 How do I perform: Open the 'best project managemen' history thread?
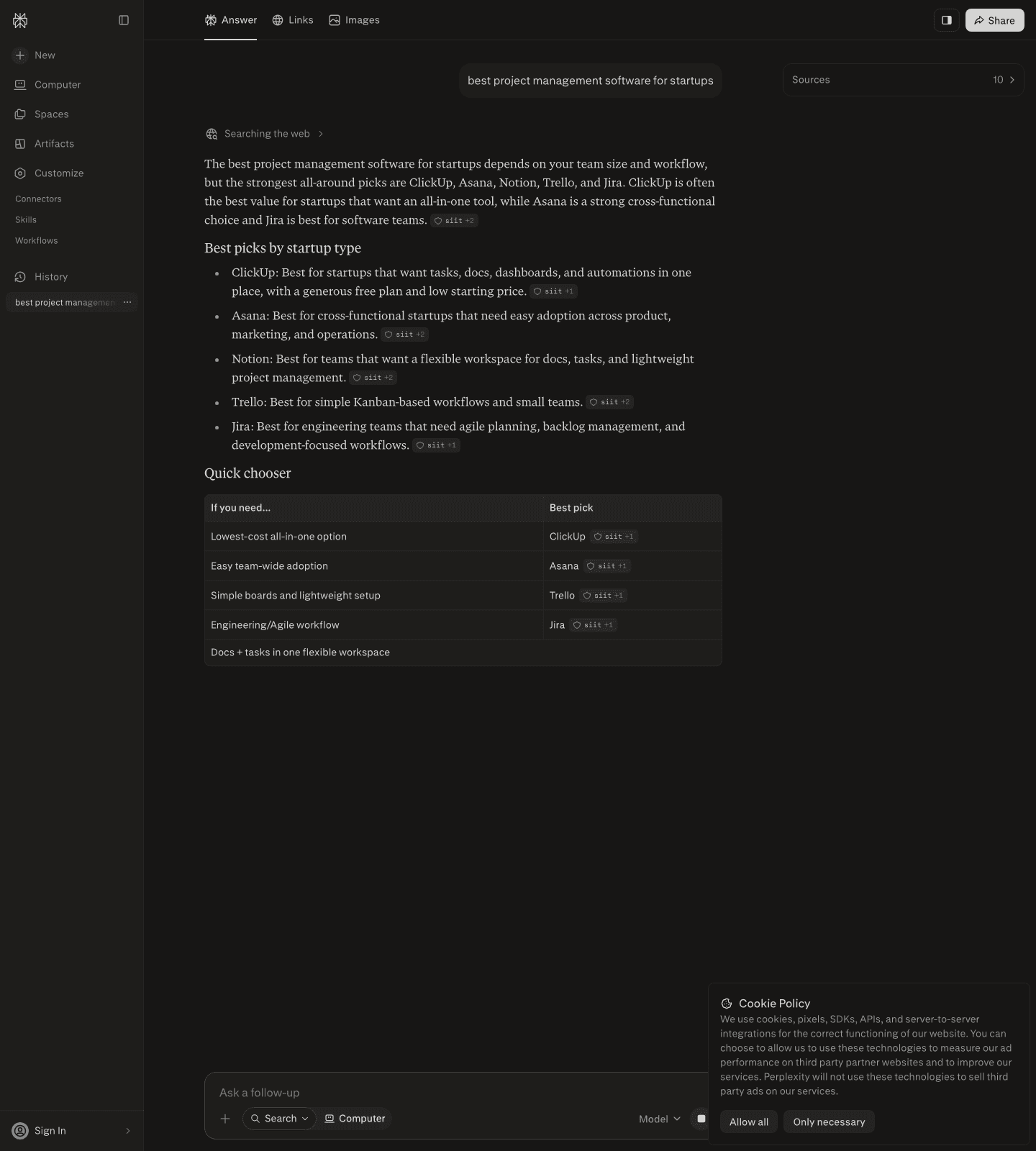[x=65, y=303]
